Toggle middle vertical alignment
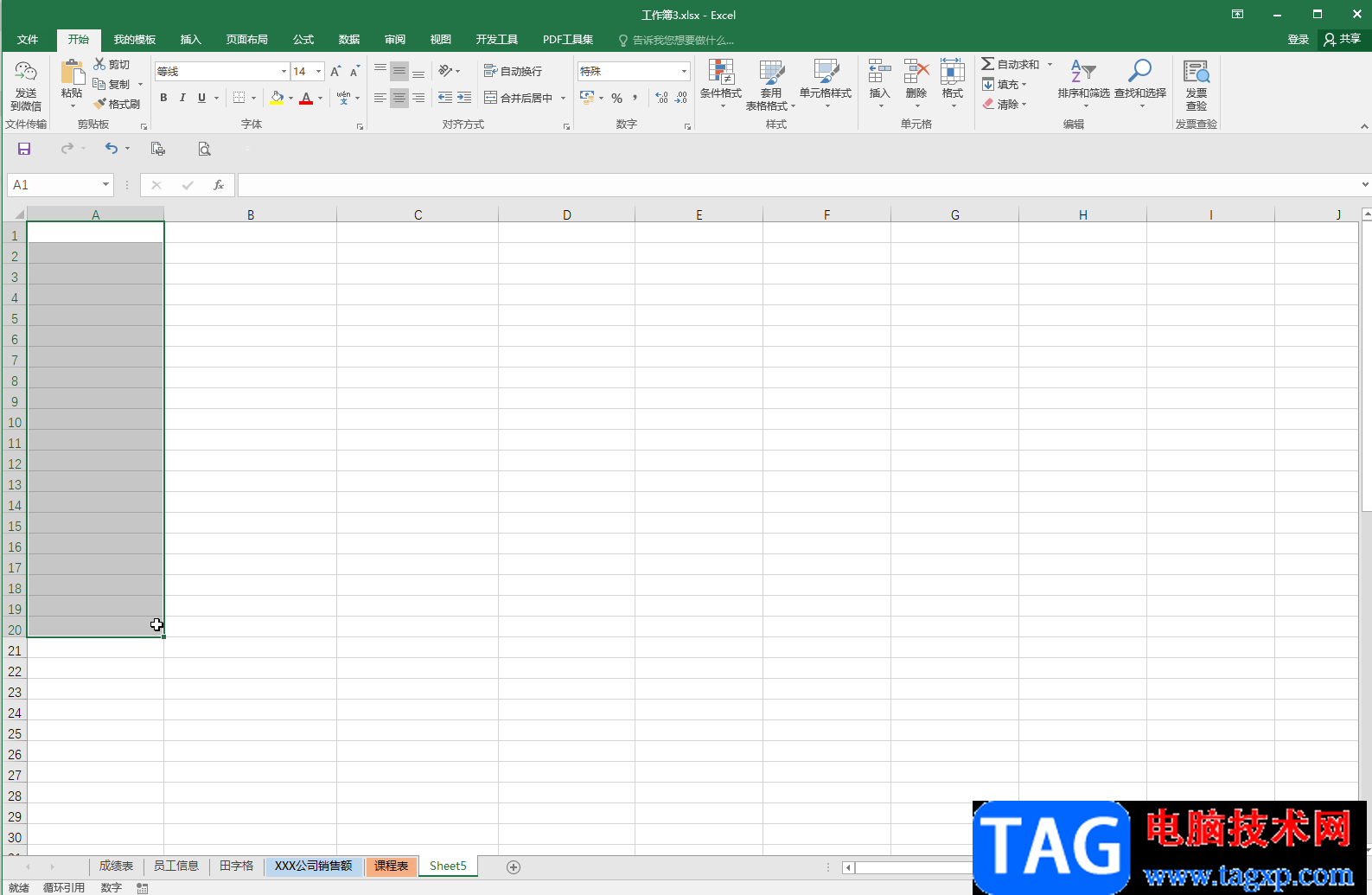This screenshot has width=1372, height=895. (399, 71)
